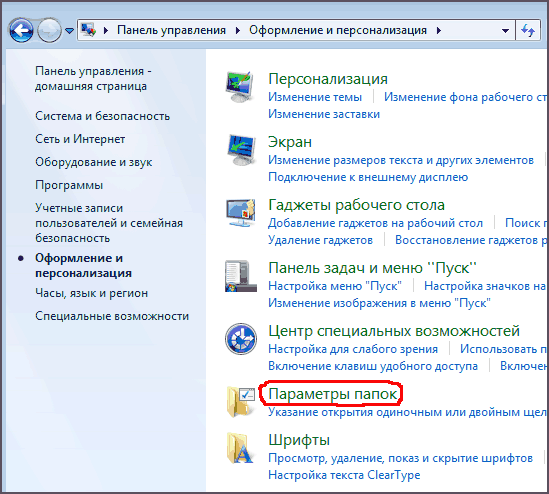
Task: Click 'Удаление гаджетов' link
Action: pyautogui.click(x=320, y=240)
